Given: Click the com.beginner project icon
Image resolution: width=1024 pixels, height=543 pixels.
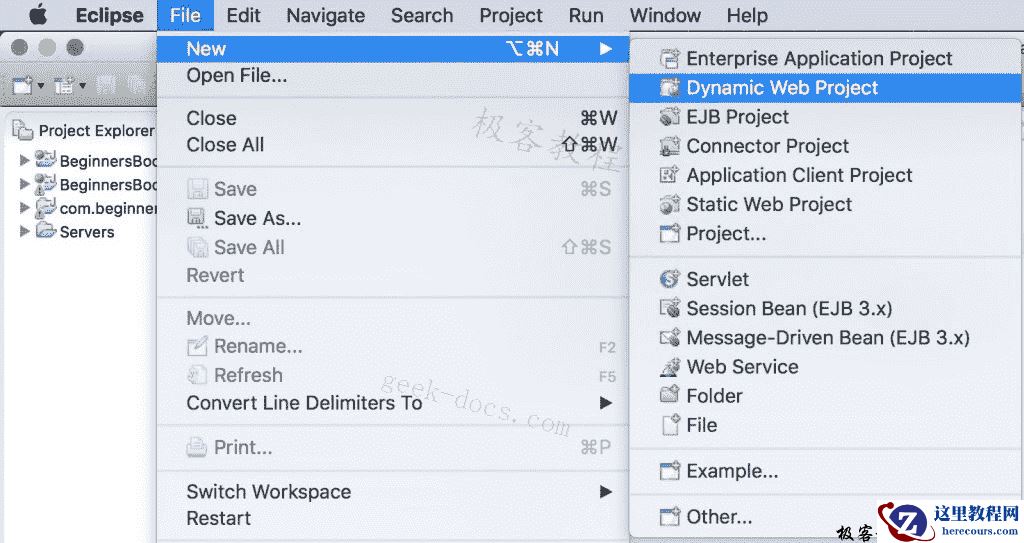Looking at the screenshot, I should 46,208.
